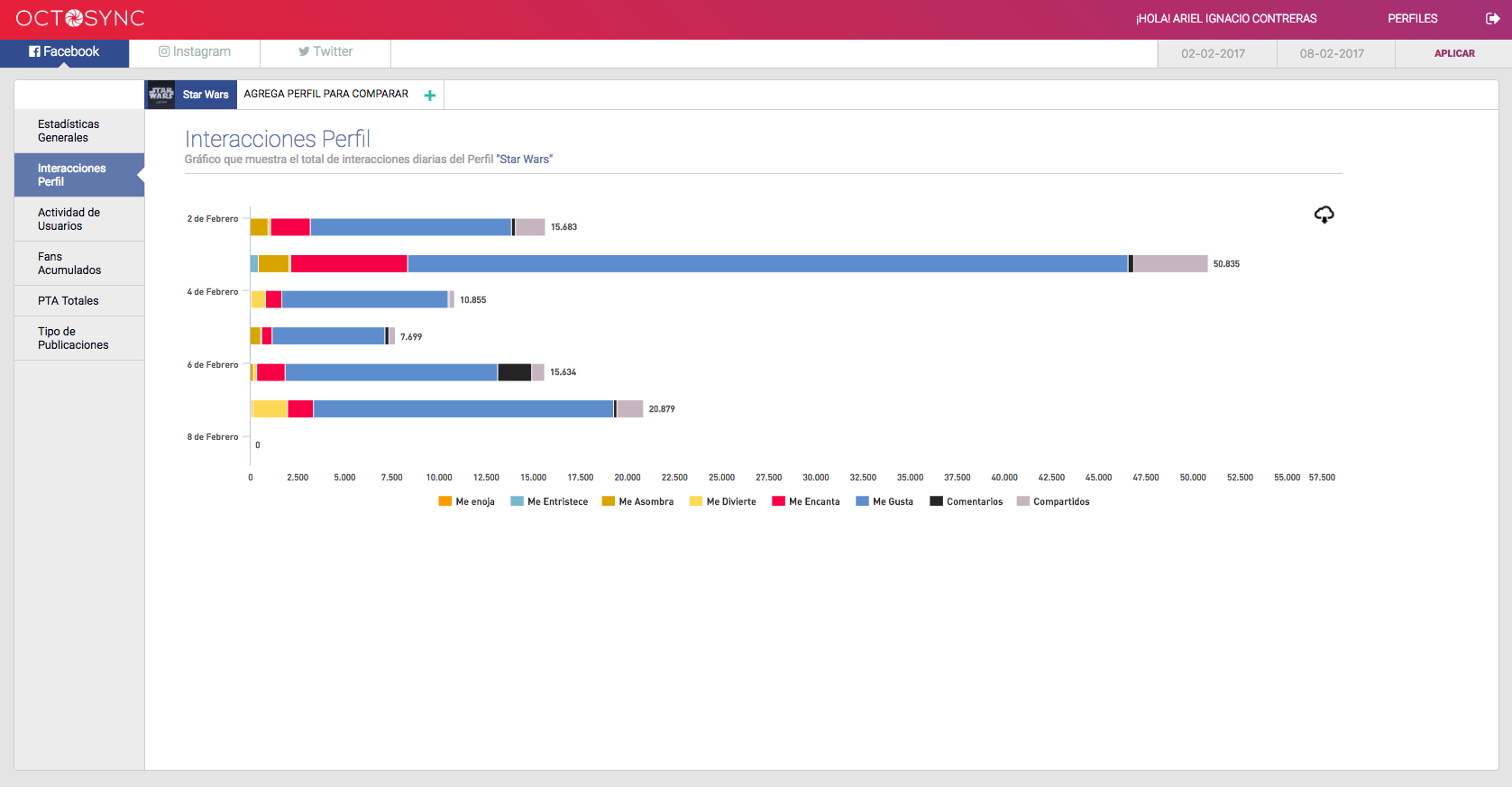This screenshot has width=1512, height=787.
Task: Click the green plus add-profile icon
Action: tap(430, 96)
